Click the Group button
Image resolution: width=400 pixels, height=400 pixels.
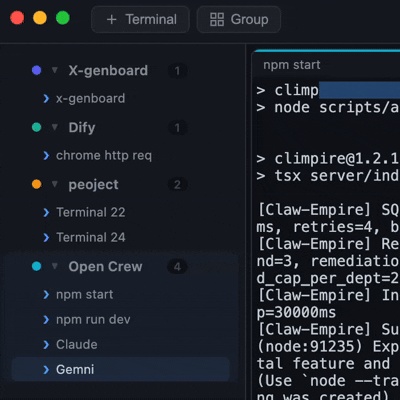click(239, 19)
